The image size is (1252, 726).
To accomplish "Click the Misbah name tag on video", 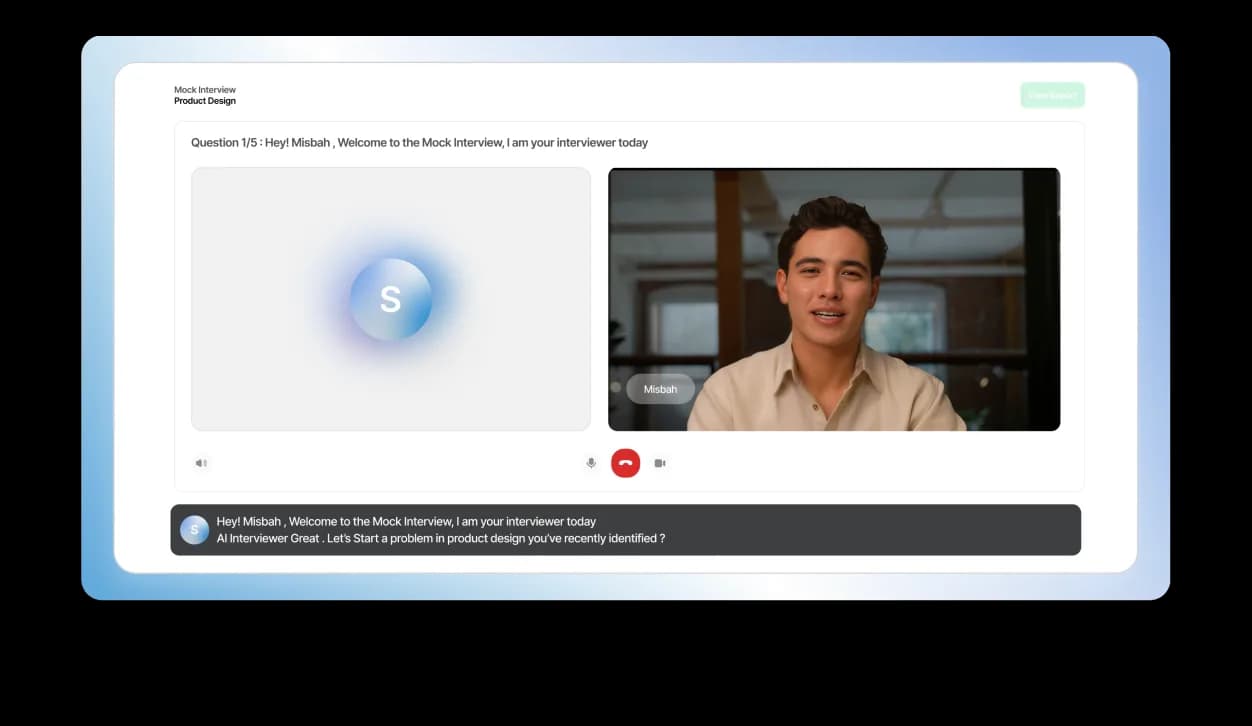I will [x=660, y=388].
